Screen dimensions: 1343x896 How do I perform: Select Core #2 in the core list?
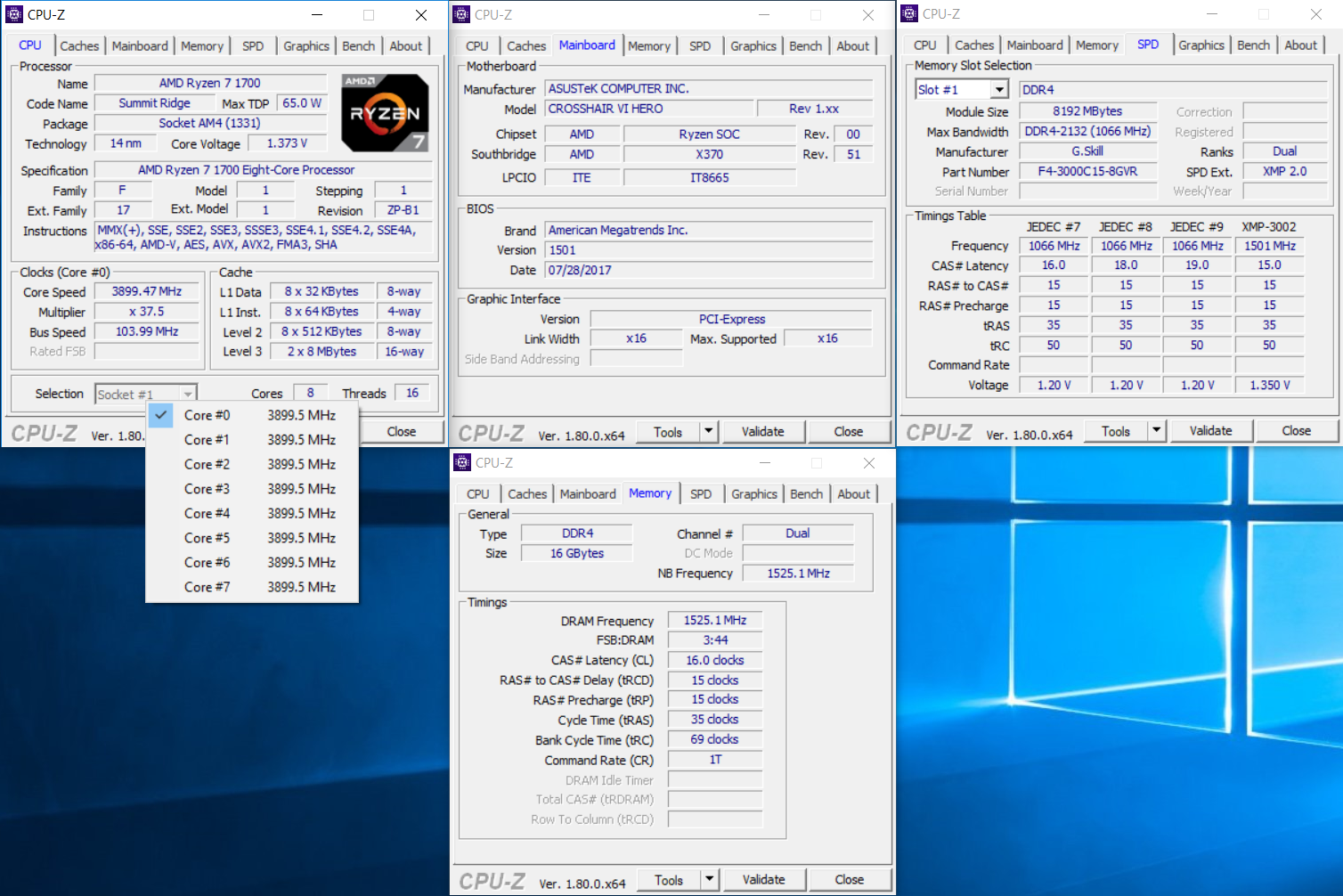point(252,464)
